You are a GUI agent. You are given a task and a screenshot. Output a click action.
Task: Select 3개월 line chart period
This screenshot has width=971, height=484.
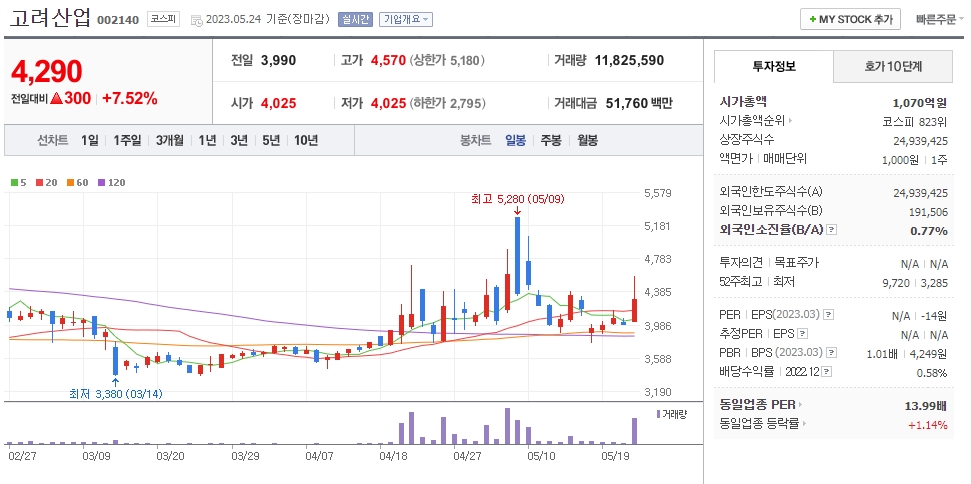pos(170,140)
